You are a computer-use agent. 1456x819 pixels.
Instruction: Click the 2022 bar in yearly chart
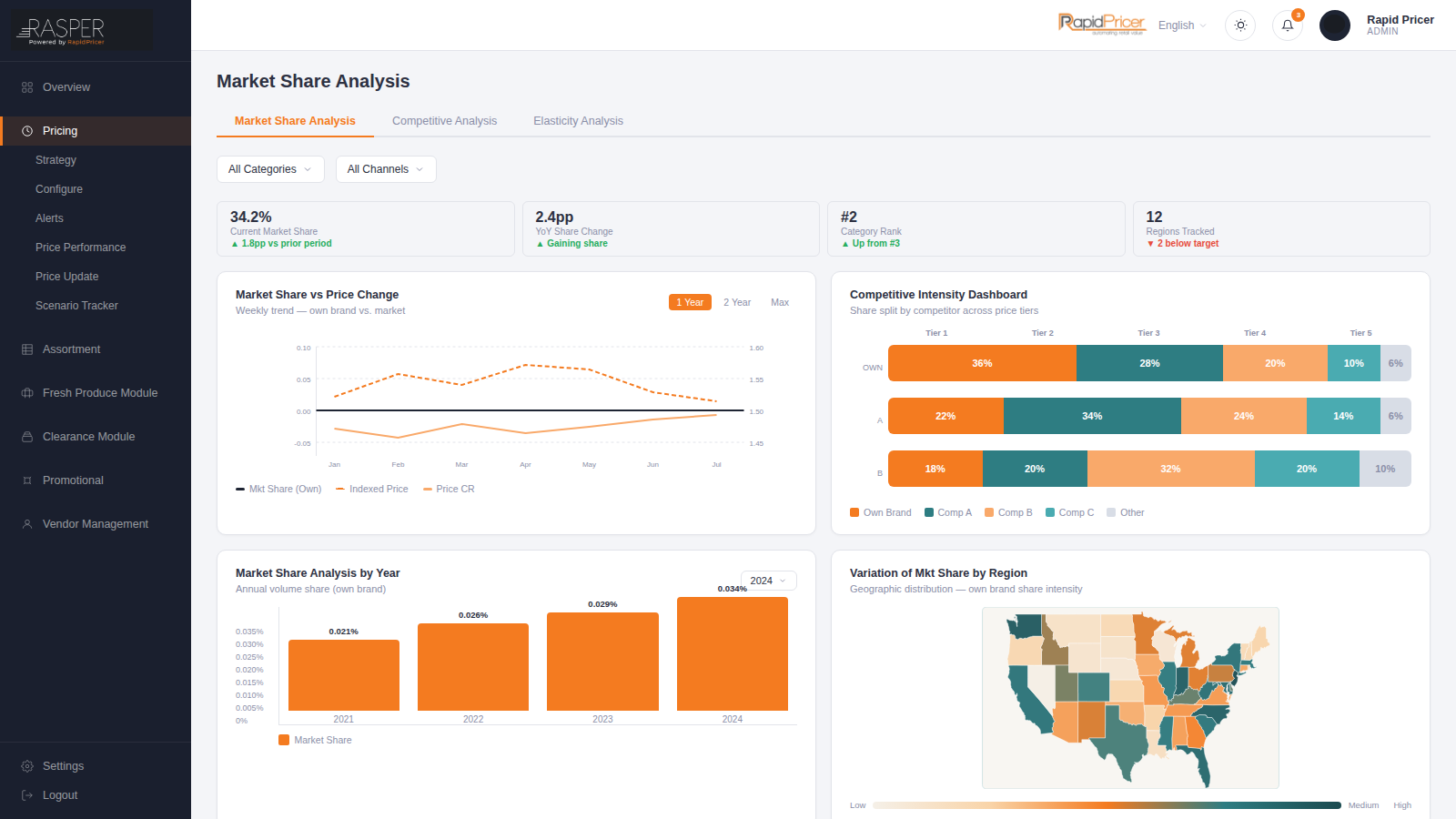pos(473,667)
